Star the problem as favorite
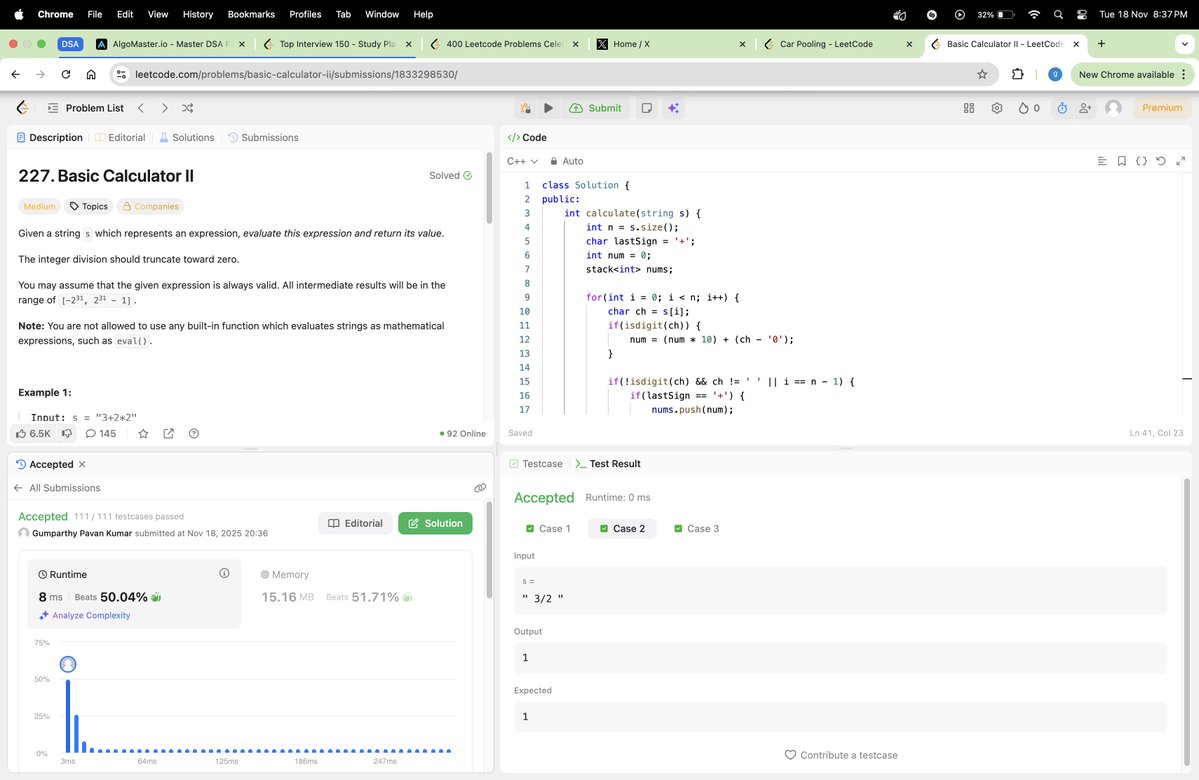The width and height of the screenshot is (1199, 780). (x=143, y=434)
